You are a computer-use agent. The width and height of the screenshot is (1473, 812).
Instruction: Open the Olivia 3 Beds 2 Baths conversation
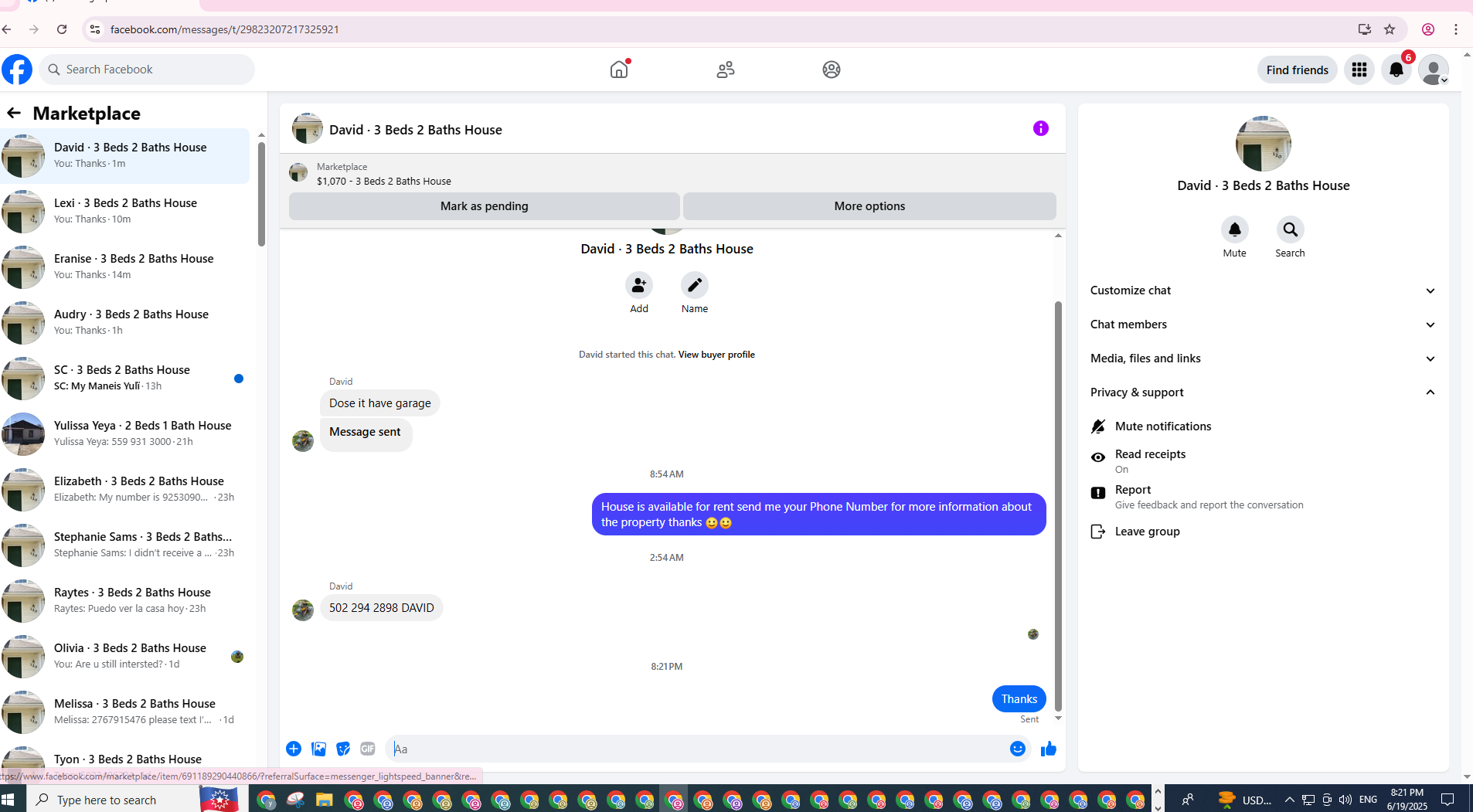(125, 657)
